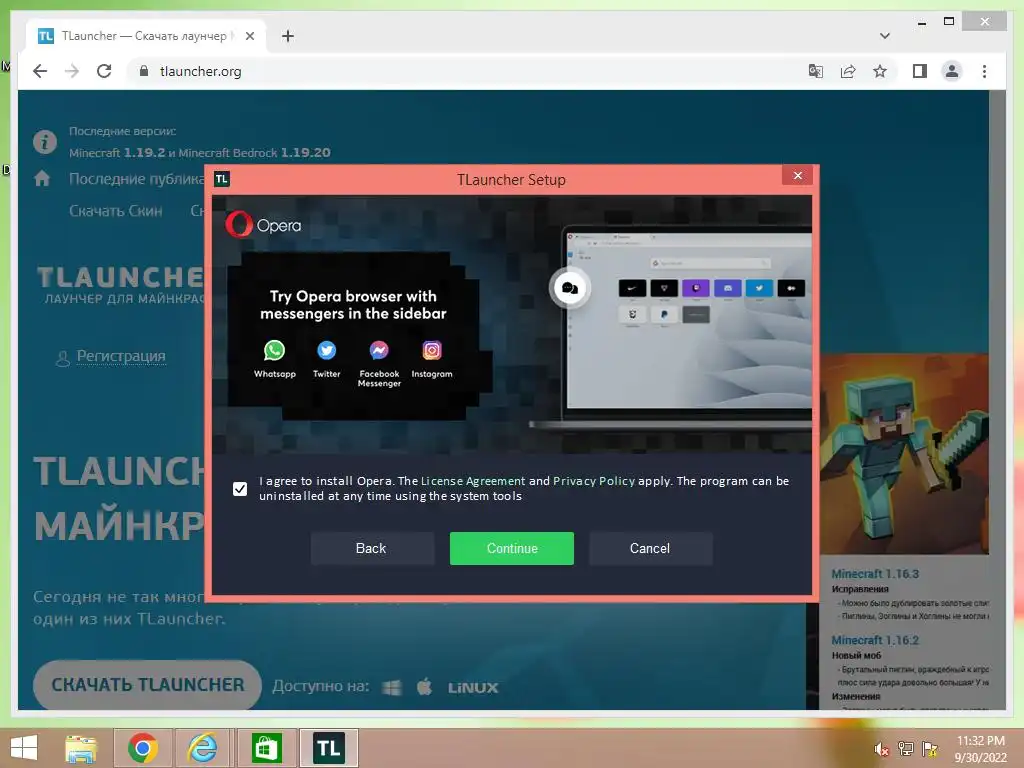Click the info icon on webpage
Image resolution: width=1024 pixels, height=768 pixels.
44,142
